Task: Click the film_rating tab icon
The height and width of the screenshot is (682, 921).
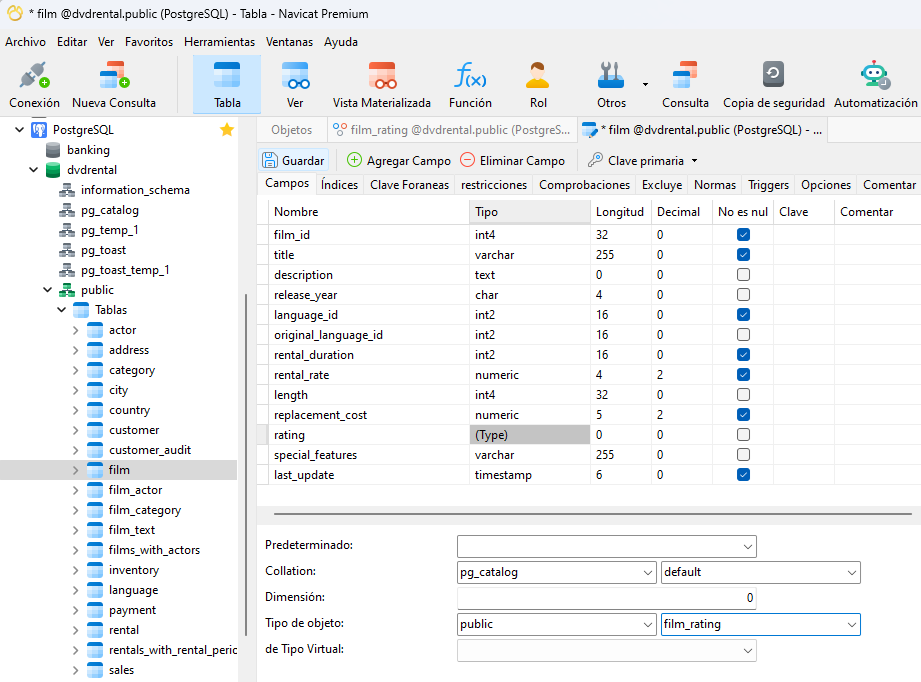Action: [340, 129]
